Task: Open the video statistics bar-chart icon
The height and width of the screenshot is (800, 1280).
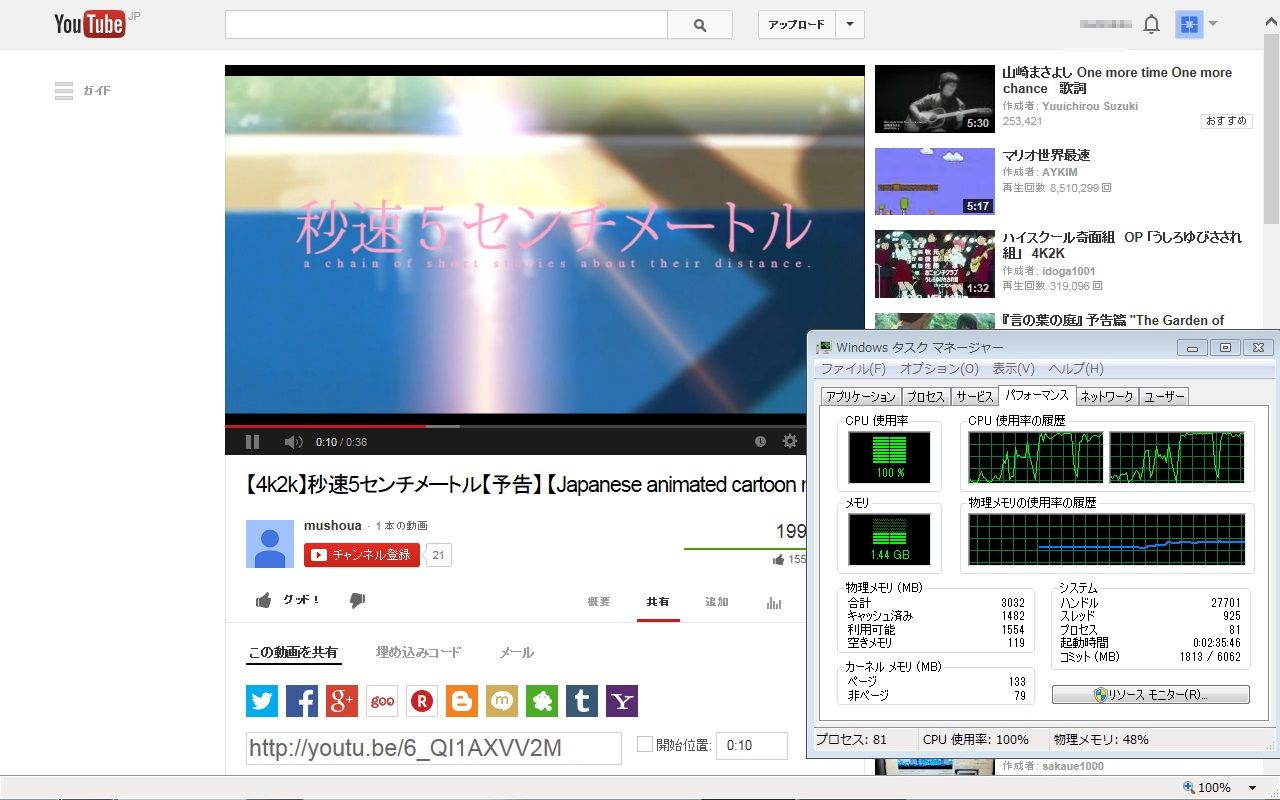Action: click(774, 602)
